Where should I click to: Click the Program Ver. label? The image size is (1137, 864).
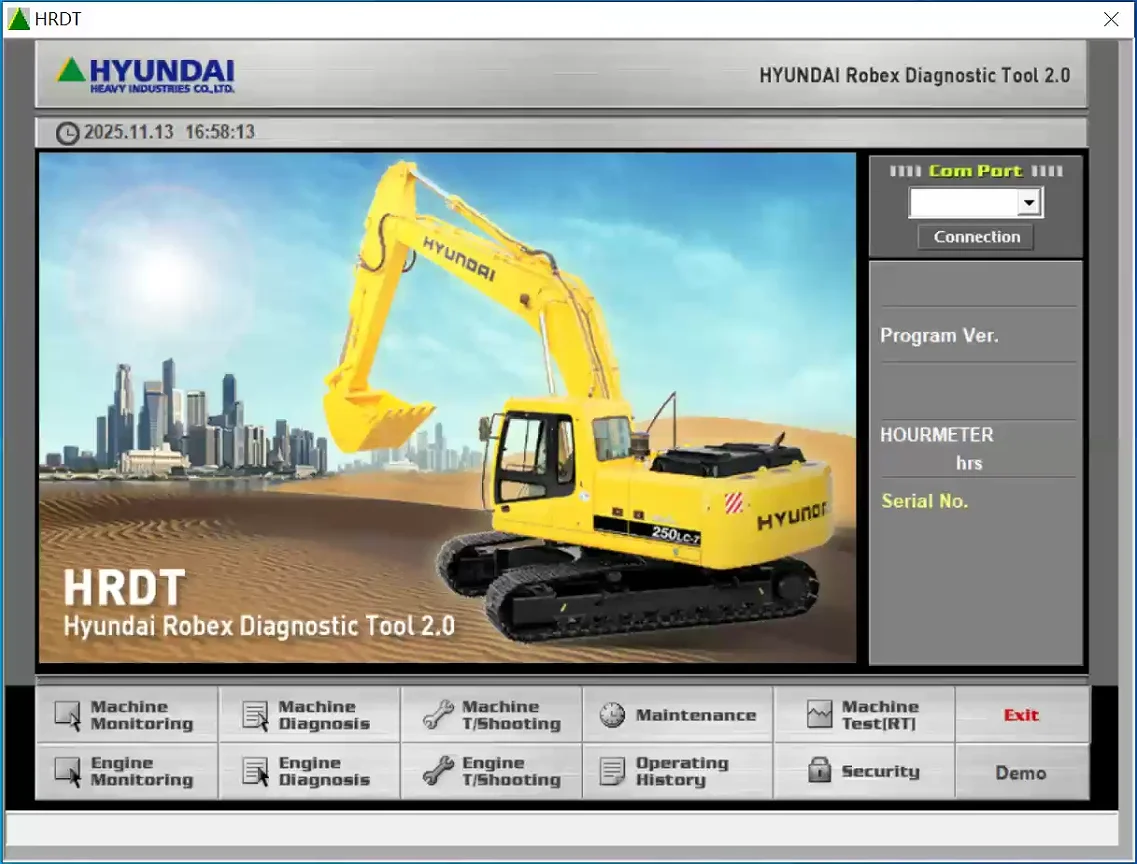939,336
